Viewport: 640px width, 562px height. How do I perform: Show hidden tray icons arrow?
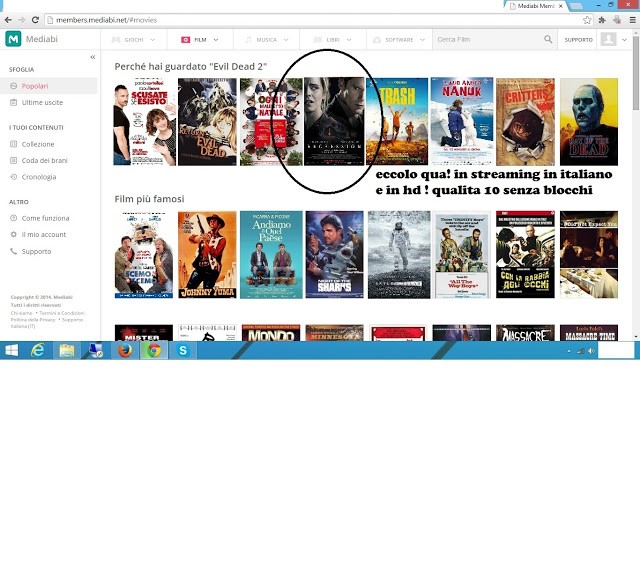pos(569,351)
